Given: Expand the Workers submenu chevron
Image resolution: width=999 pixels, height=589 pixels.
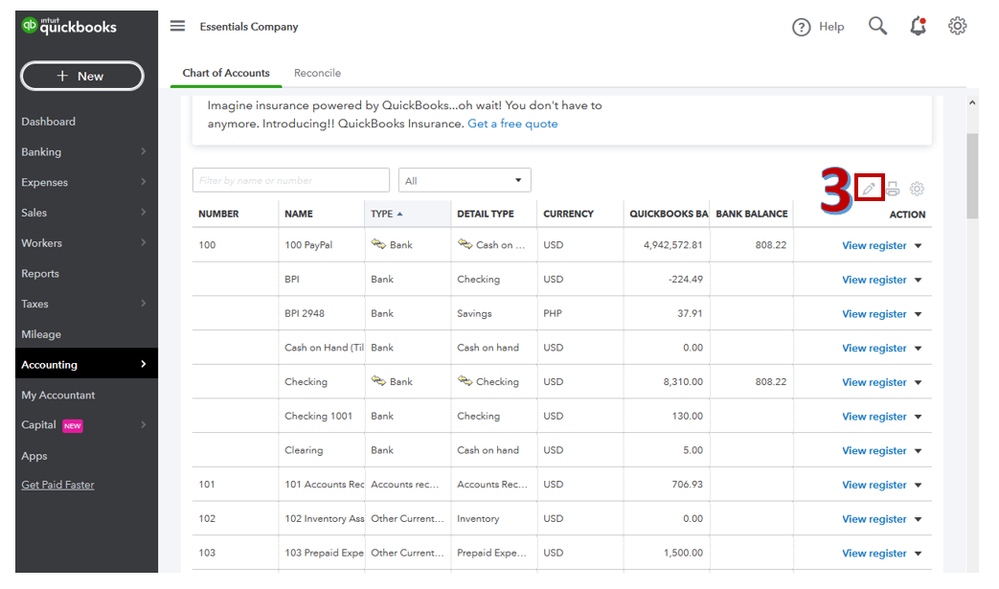Looking at the screenshot, I should 143,242.
